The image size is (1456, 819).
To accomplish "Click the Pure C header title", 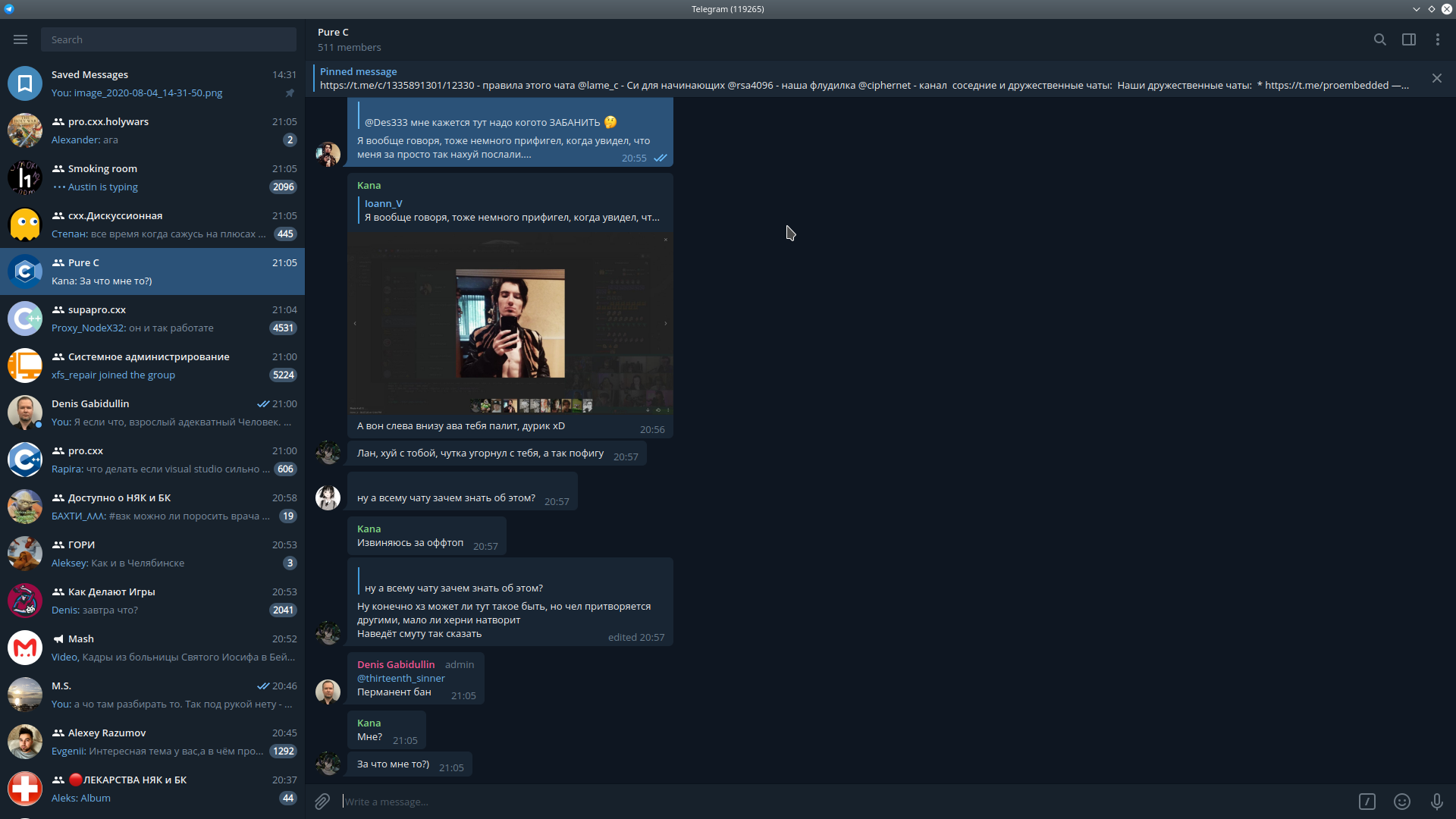I will click(333, 32).
